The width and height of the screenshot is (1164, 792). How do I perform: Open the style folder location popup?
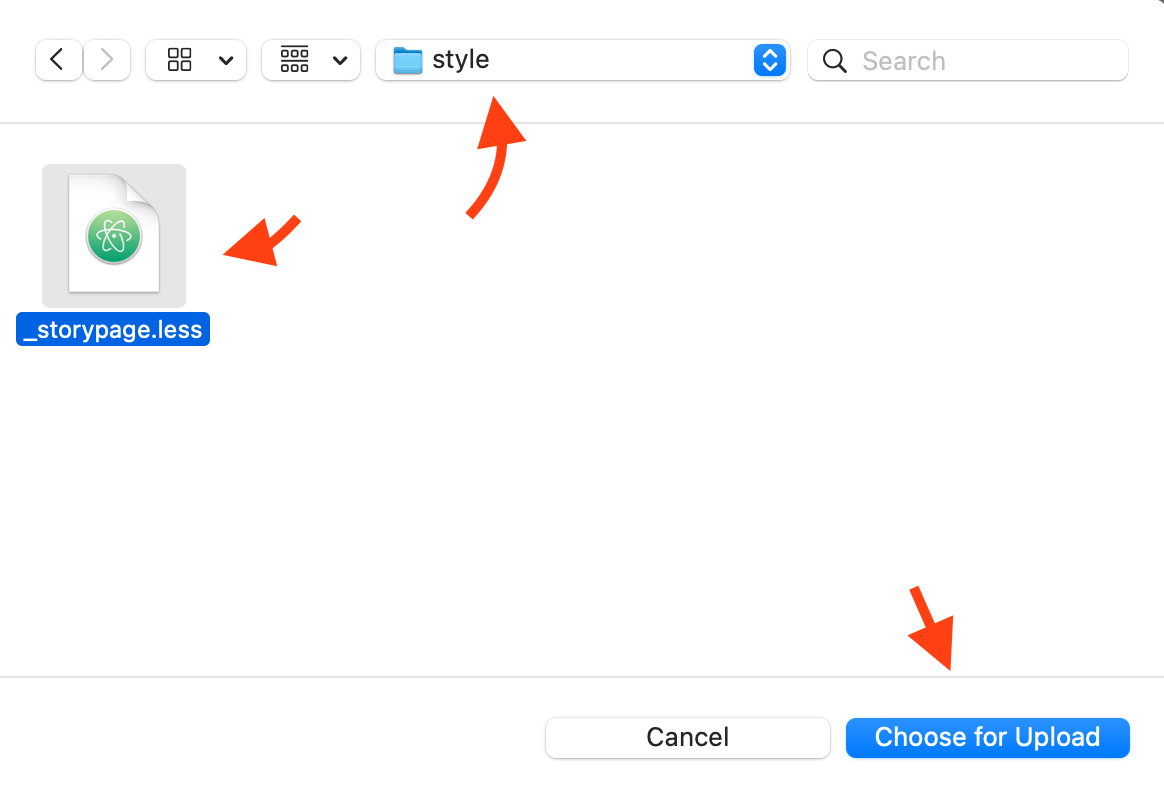(582, 60)
